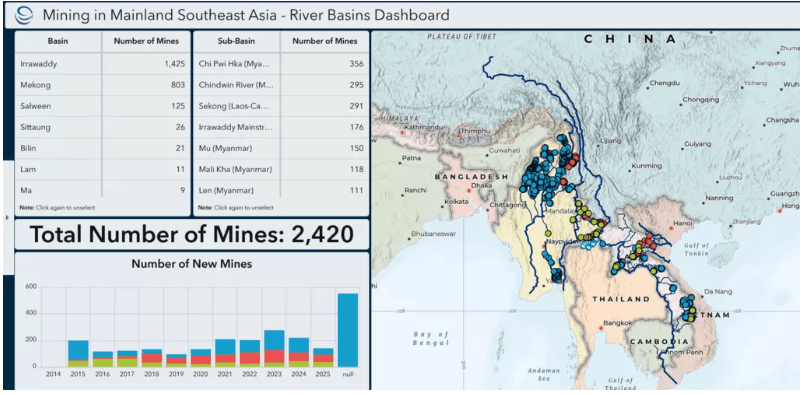
Task: Click the 2020 bar in New Mines chart
Action: [x=201, y=358]
